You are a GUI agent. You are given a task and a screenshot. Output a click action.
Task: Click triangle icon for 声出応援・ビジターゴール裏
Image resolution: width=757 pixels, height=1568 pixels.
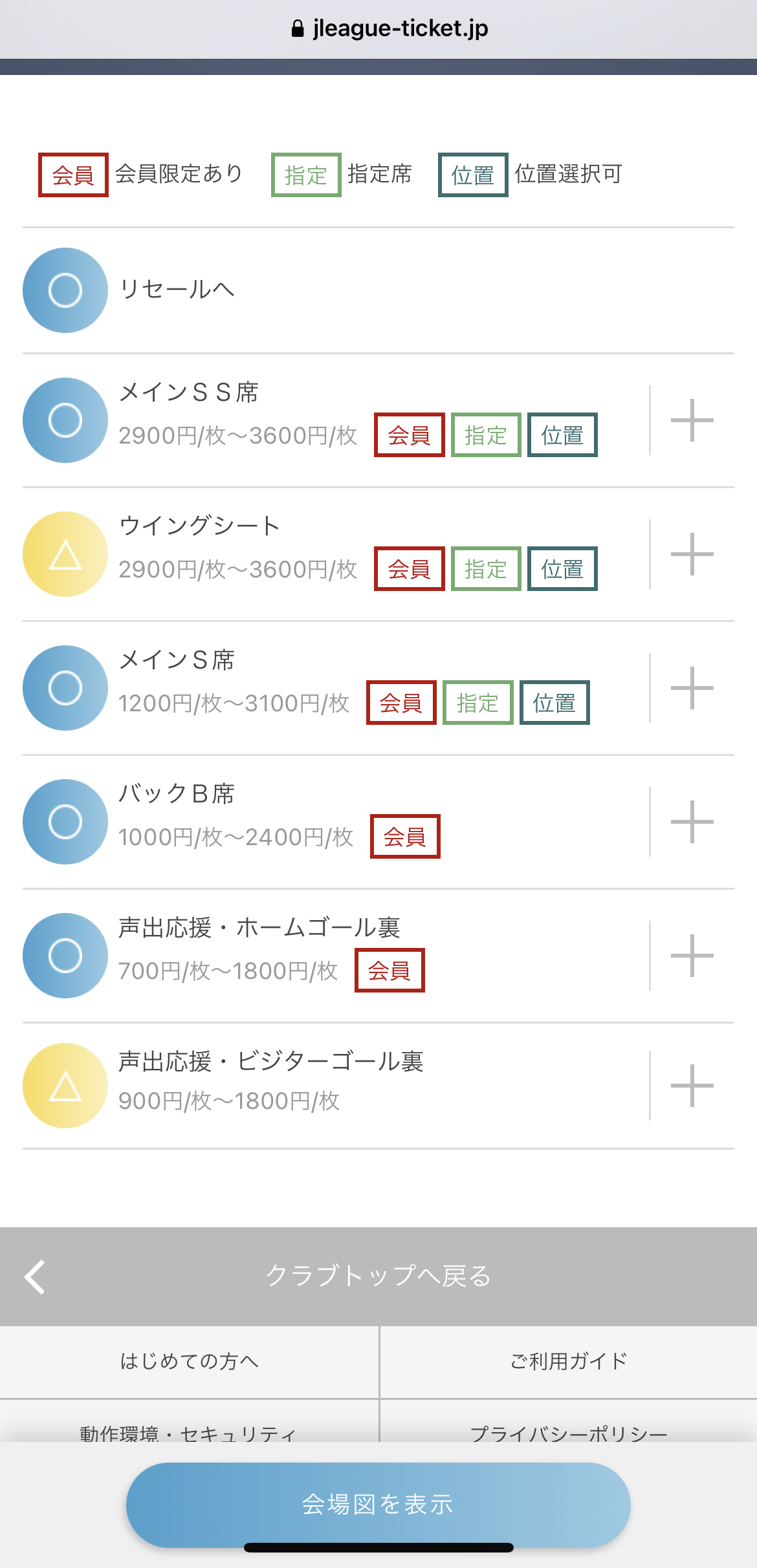(65, 1086)
